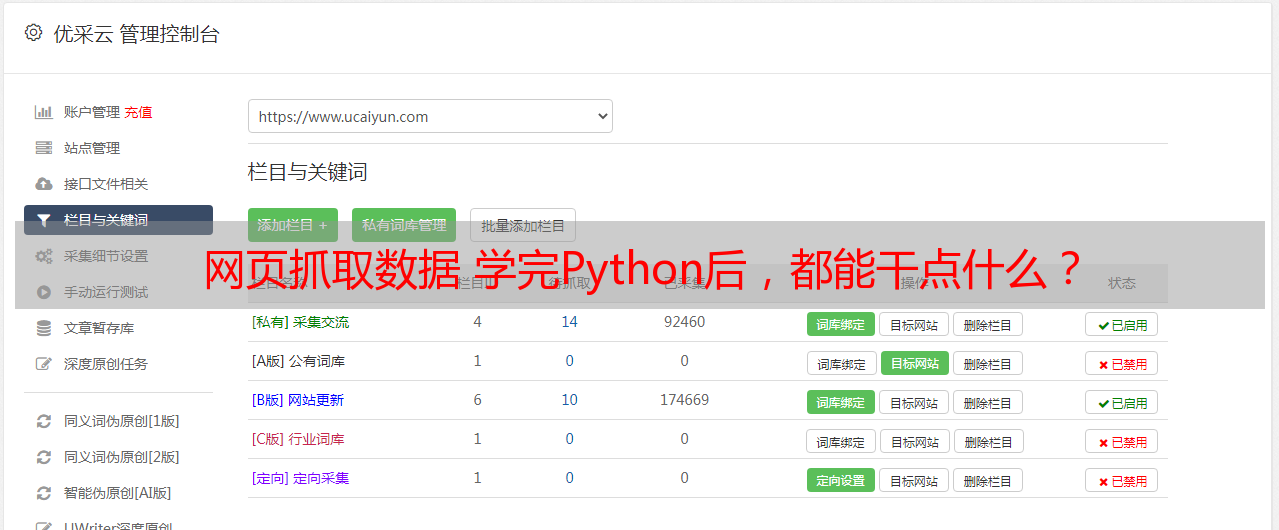Image resolution: width=1279 pixels, height=530 pixels.
Task: Click 定向设置 in the 定向采集 row
Action: [x=841, y=480]
